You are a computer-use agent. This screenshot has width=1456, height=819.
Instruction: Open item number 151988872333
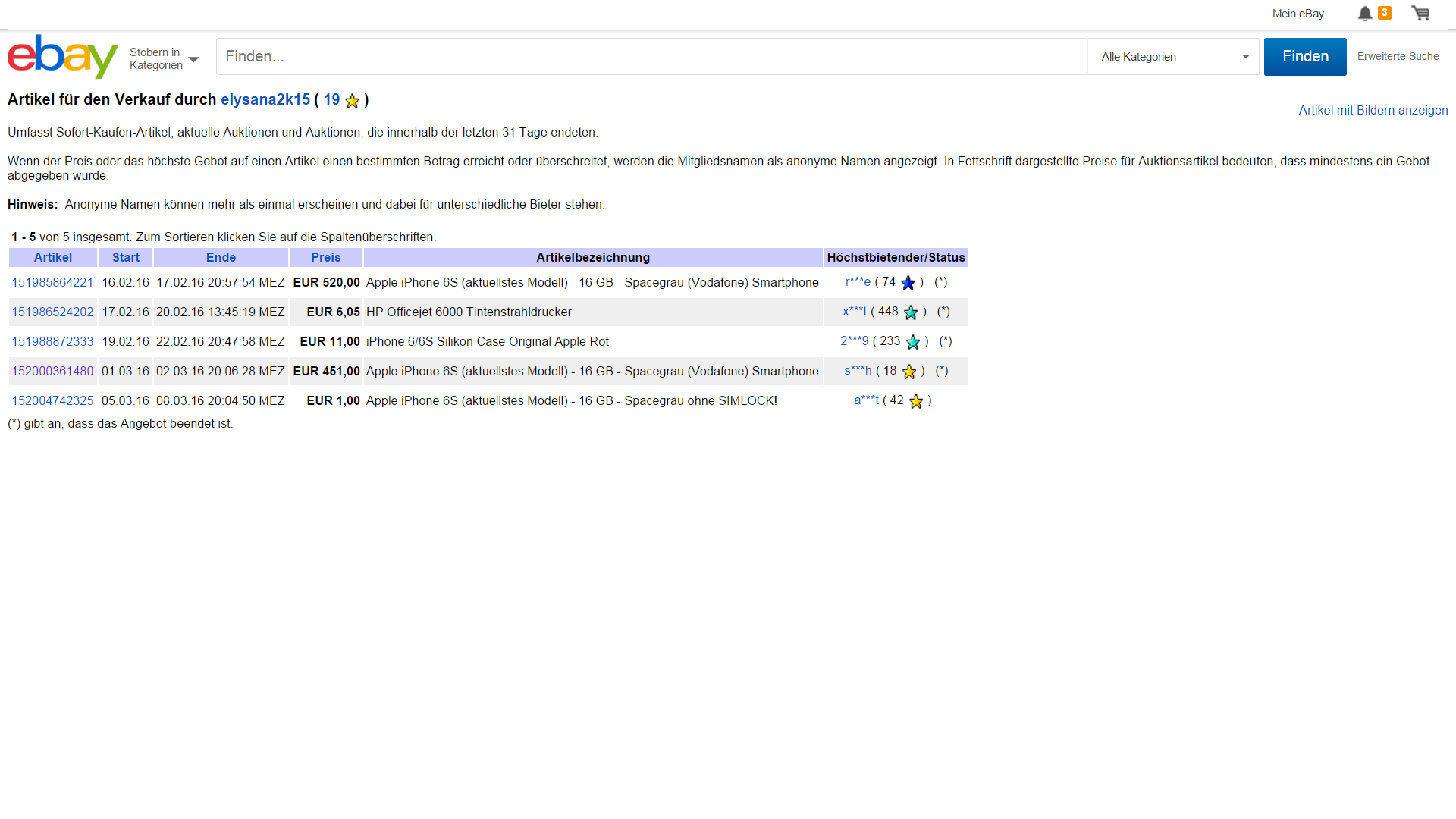[52, 341]
